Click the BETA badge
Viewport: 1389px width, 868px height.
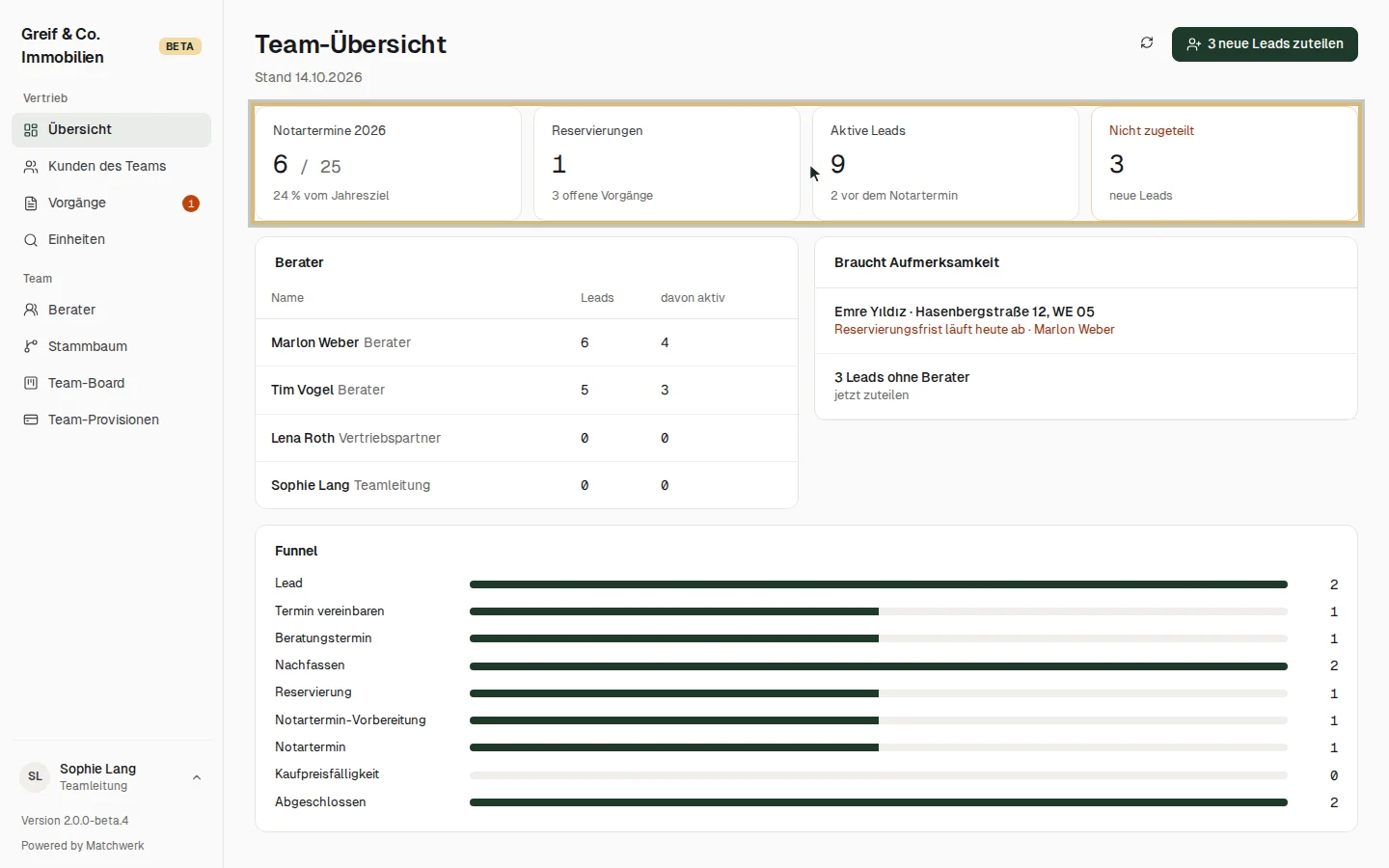[180, 46]
